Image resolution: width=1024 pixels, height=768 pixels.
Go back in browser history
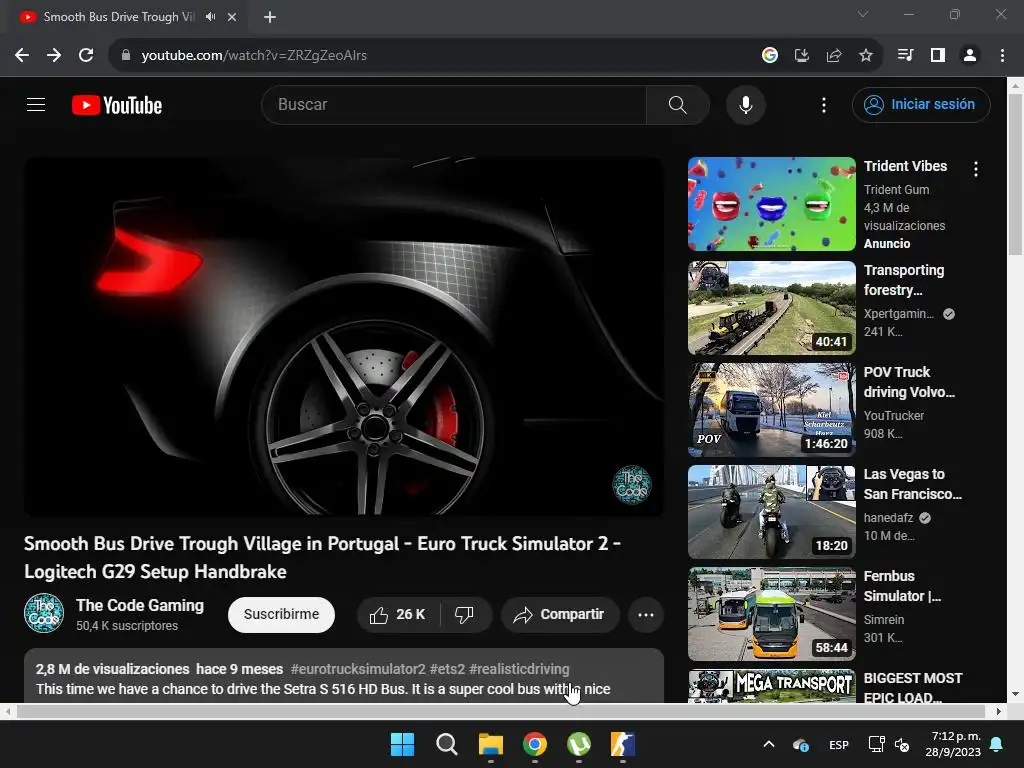[x=22, y=55]
